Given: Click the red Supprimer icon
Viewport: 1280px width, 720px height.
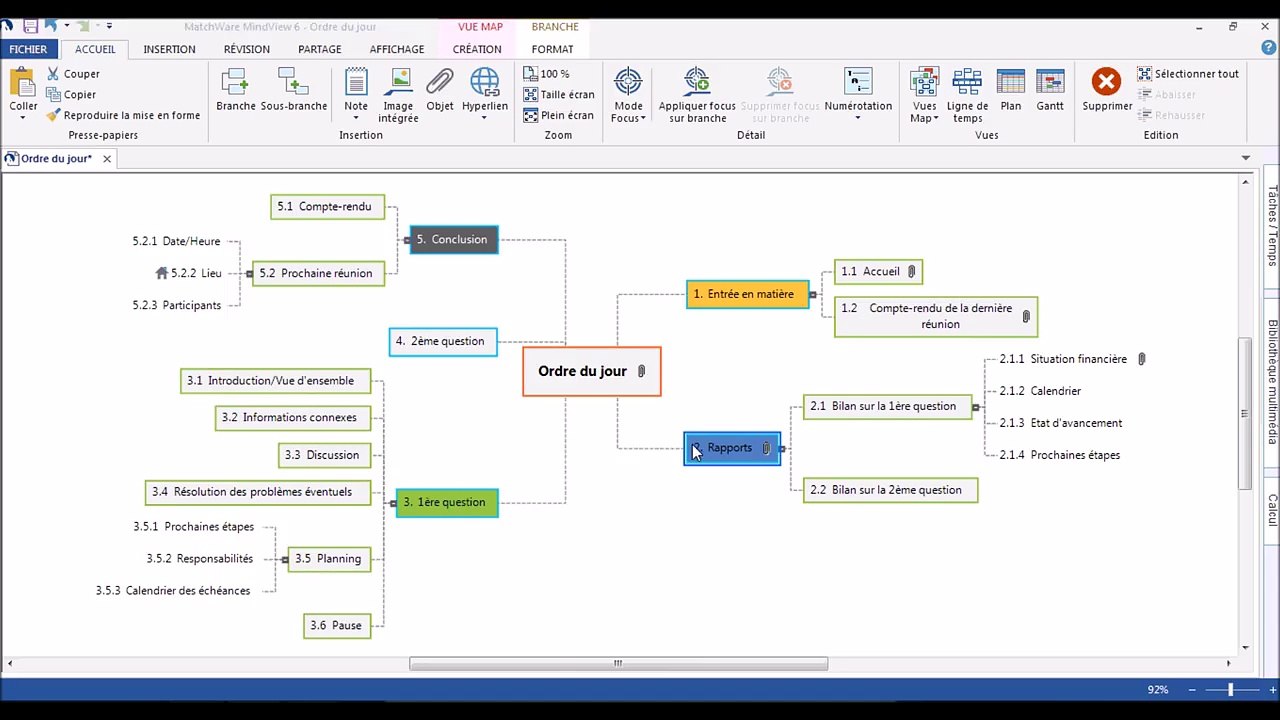Looking at the screenshot, I should click(x=1106, y=82).
